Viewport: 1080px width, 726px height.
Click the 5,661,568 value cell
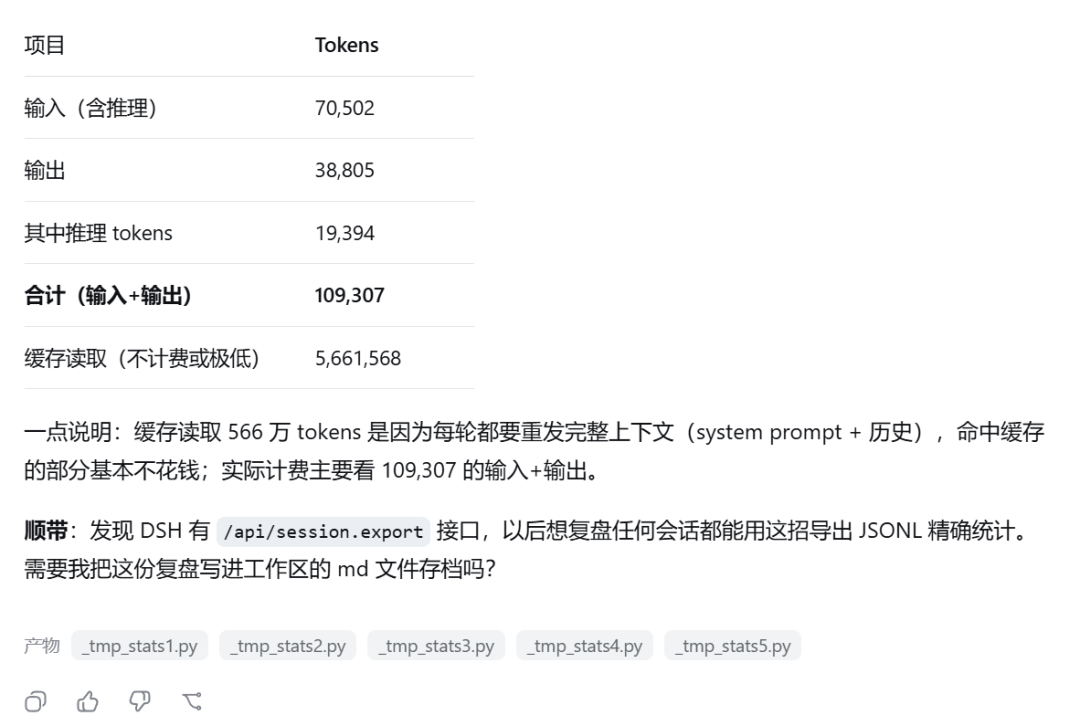tap(357, 358)
